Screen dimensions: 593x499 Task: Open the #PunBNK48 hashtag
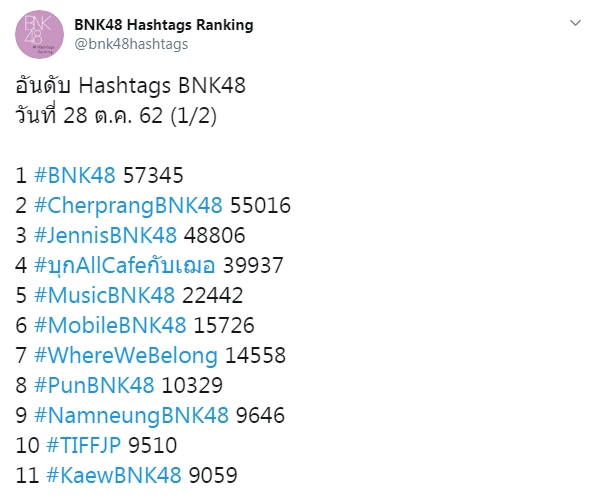[94, 385]
